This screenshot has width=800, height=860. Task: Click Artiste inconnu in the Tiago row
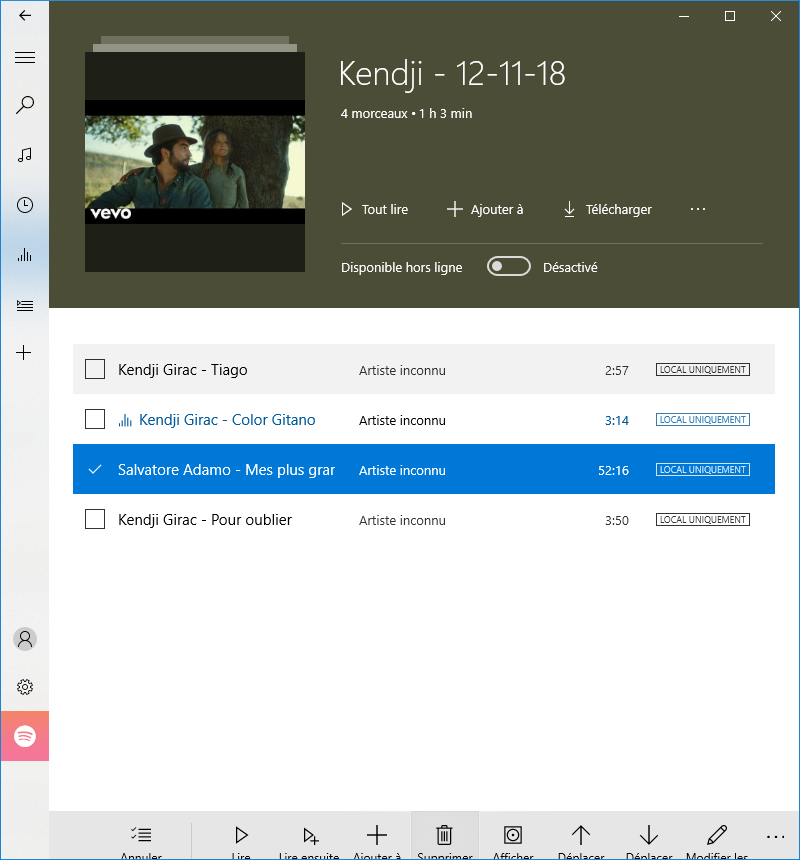(x=402, y=371)
